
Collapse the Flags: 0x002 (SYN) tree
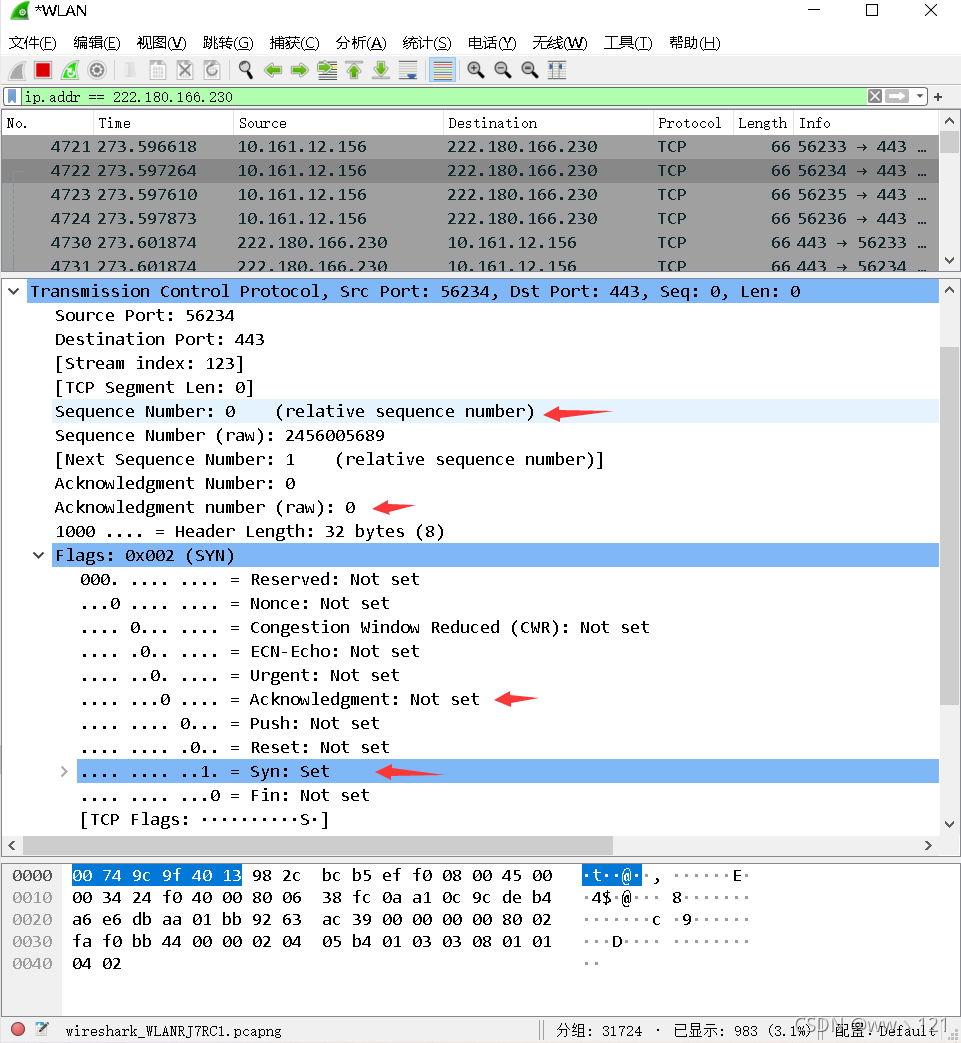point(39,555)
